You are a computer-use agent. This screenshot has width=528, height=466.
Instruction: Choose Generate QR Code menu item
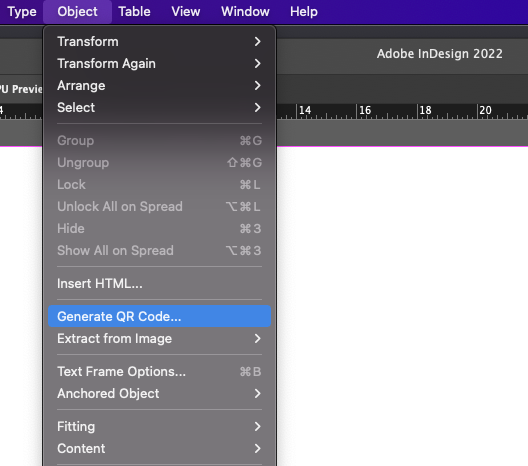[159, 316]
